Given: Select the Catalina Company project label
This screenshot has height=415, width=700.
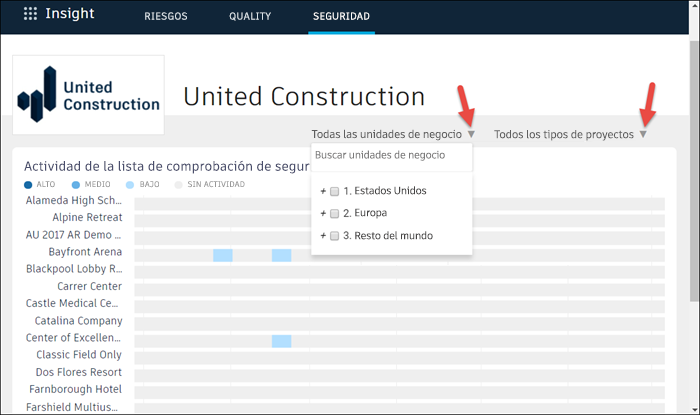Looking at the screenshot, I should click(x=79, y=321).
